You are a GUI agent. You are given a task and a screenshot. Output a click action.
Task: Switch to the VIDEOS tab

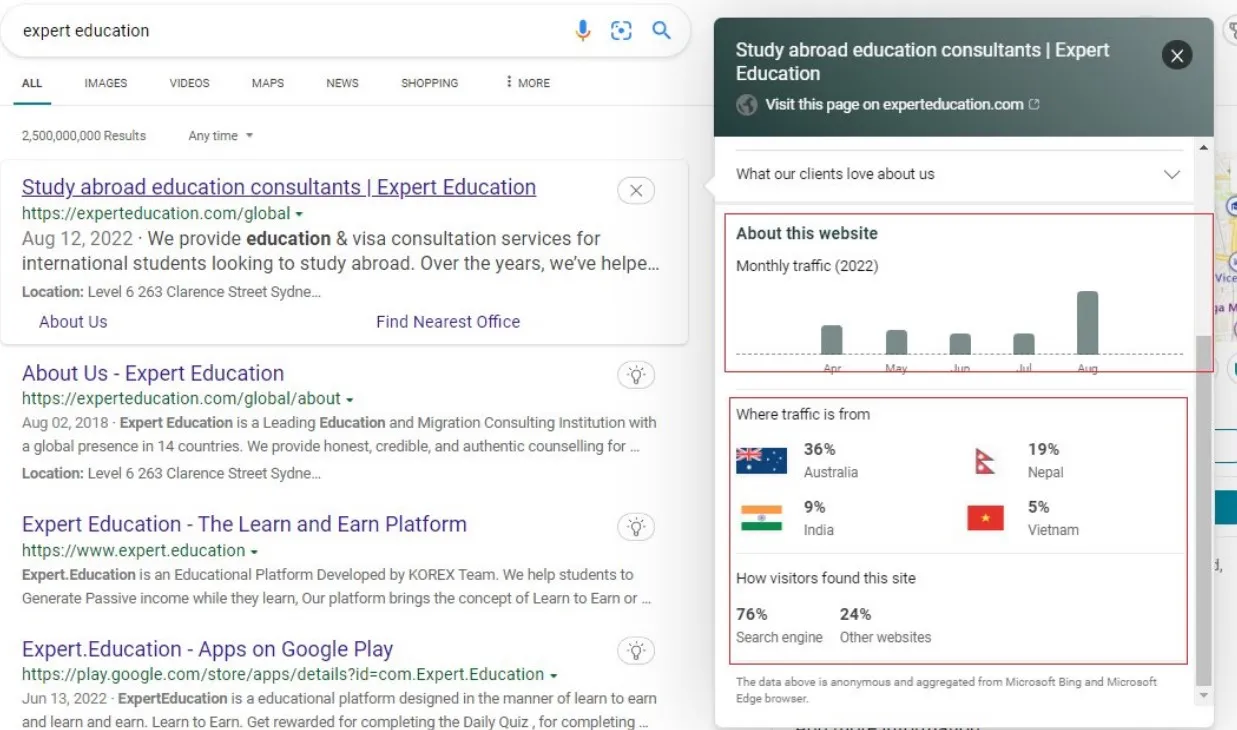pos(190,83)
